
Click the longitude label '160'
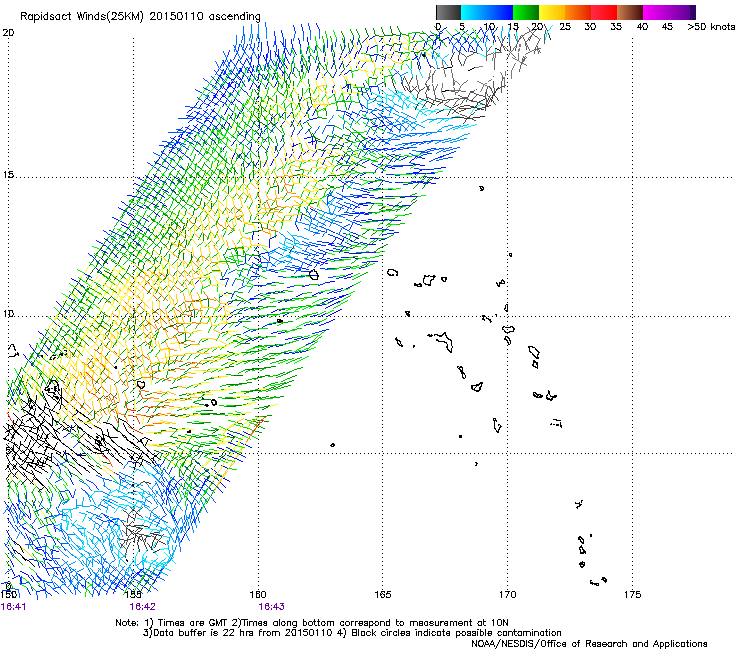pos(258,594)
